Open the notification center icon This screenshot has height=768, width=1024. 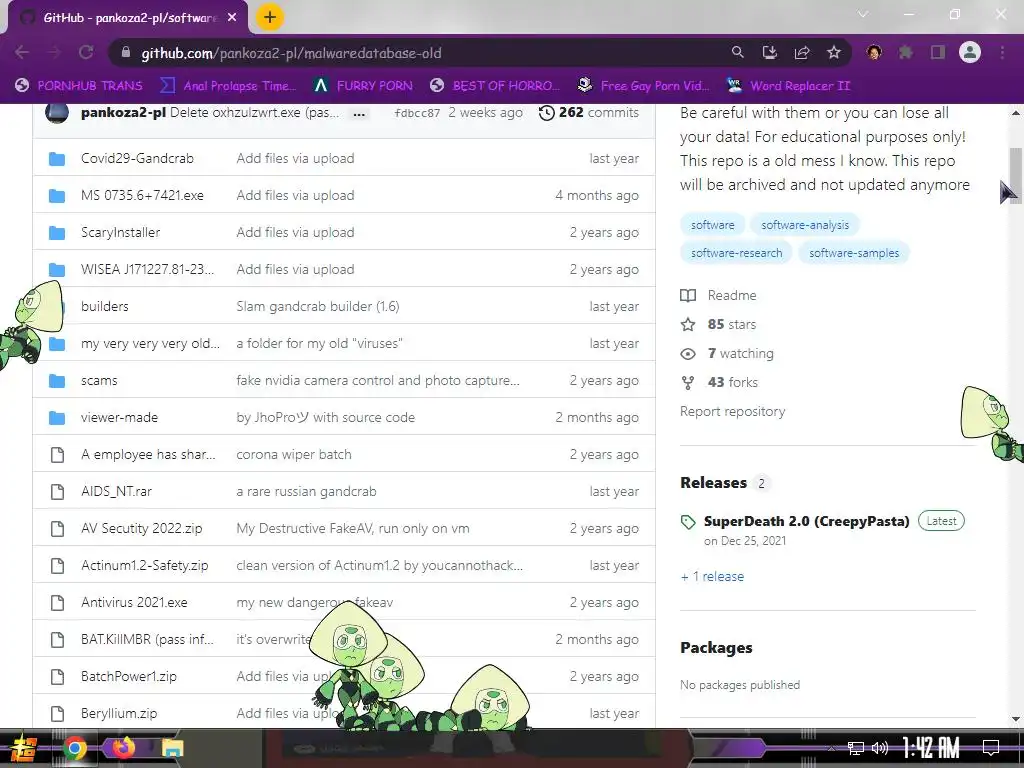pos(991,748)
